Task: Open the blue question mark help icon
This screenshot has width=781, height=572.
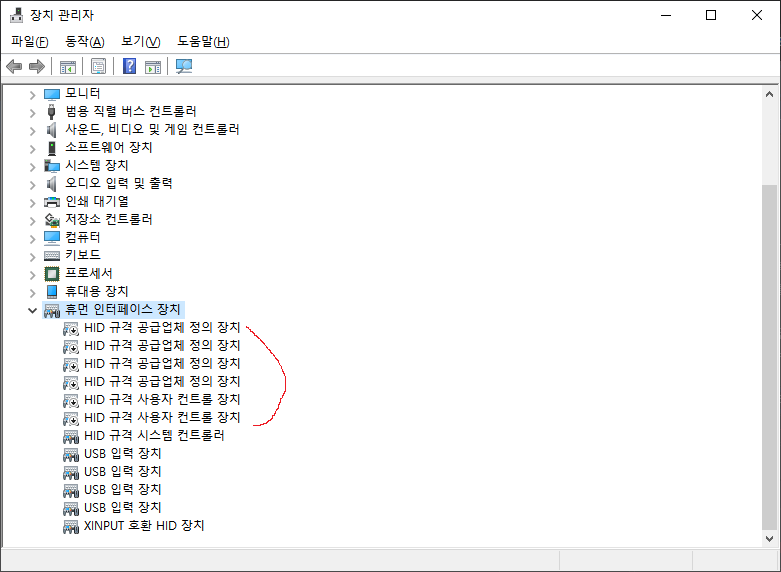Action: (130, 66)
